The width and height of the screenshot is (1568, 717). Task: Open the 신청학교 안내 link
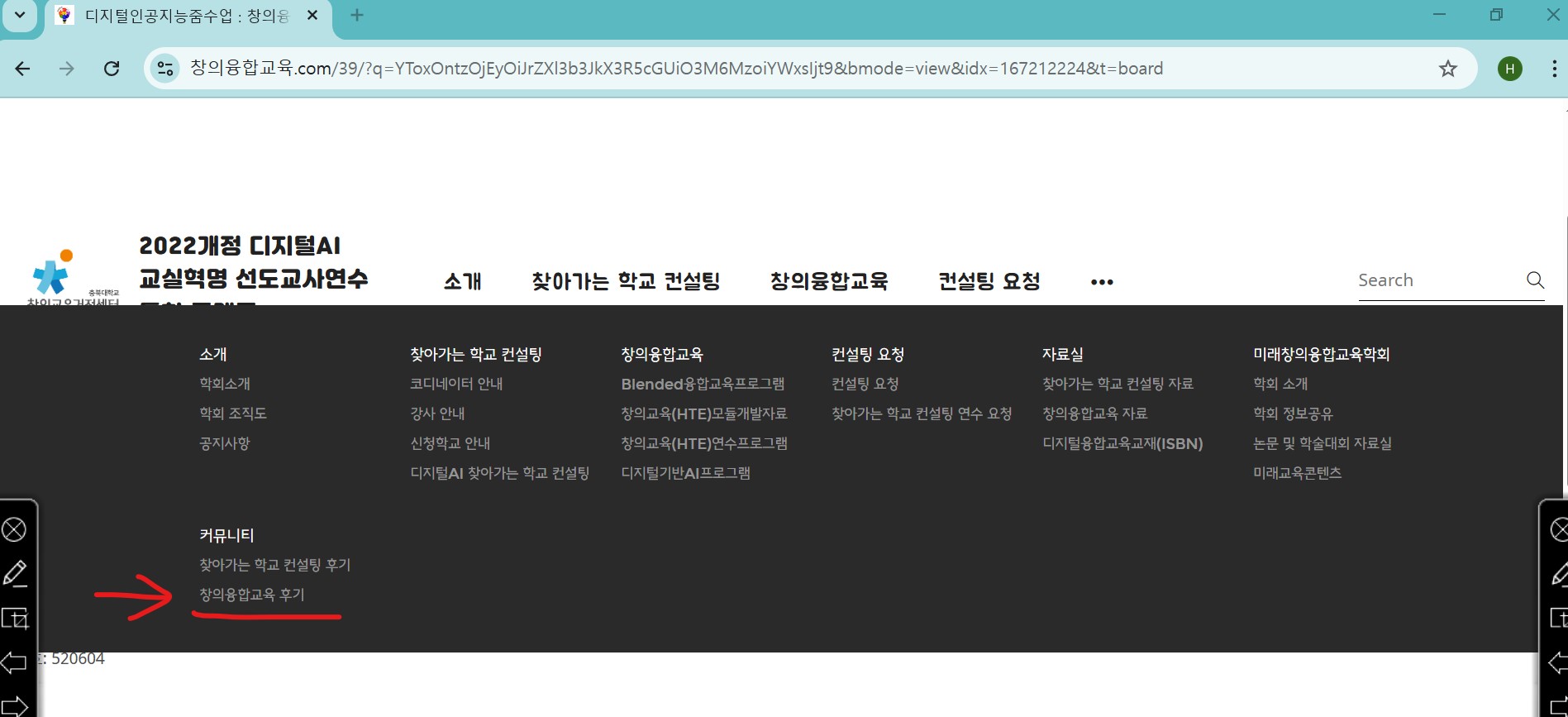[x=450, y=443]
